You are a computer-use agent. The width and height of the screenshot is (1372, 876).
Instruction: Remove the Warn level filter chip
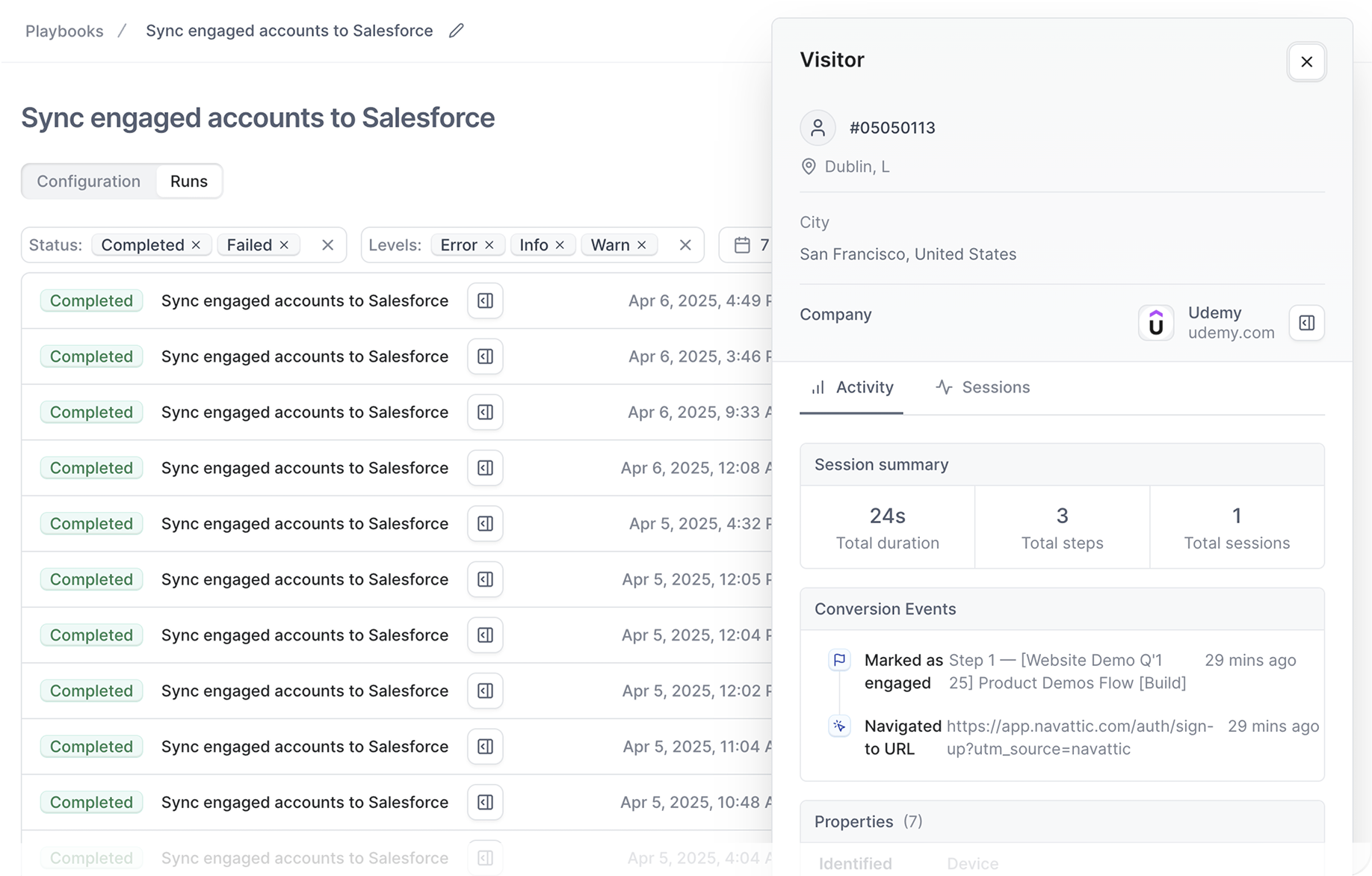(x=641, y=245)
